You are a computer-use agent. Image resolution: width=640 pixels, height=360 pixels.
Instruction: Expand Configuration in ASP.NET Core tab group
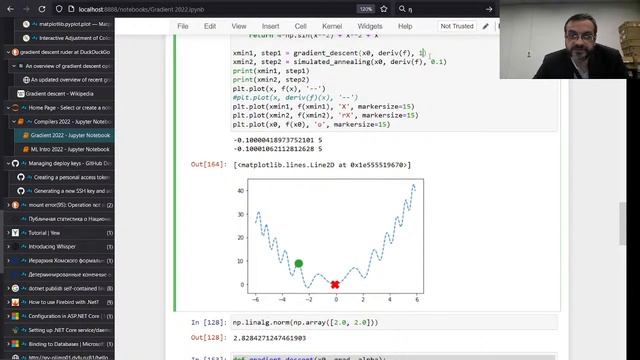click(8, 316)
